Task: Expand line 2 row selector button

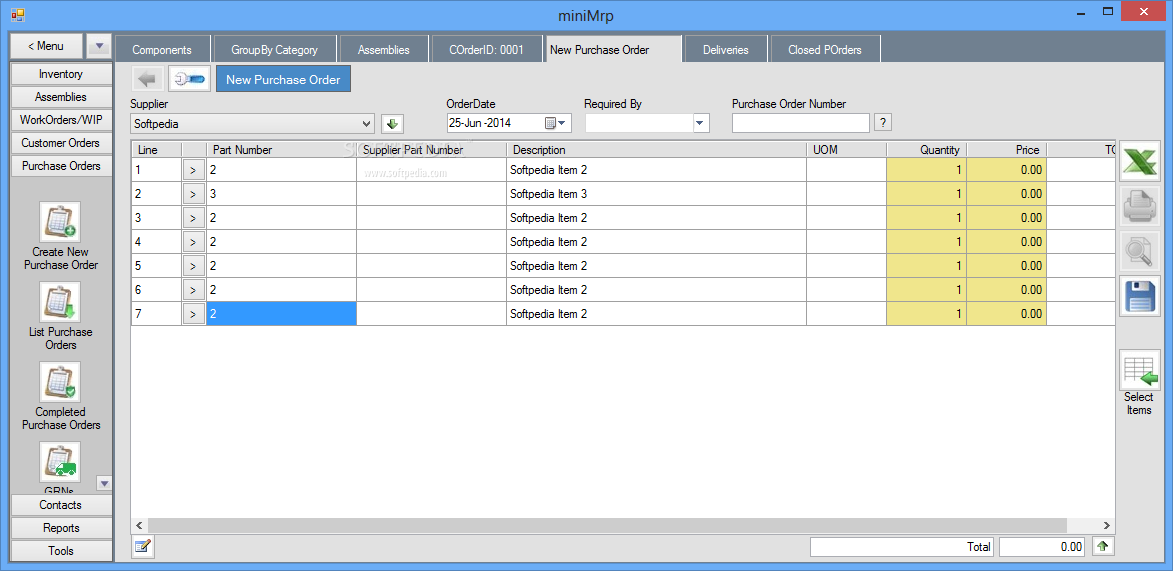Action: (193, 195)
